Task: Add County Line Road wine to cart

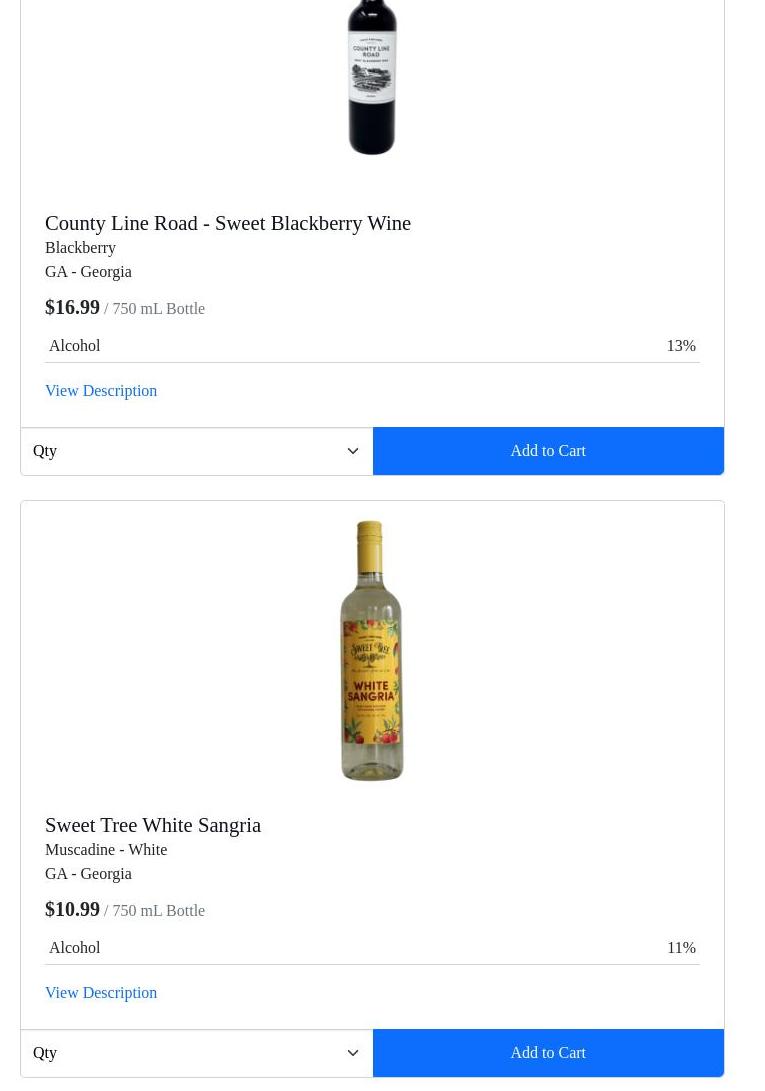Action: [548, 451]
